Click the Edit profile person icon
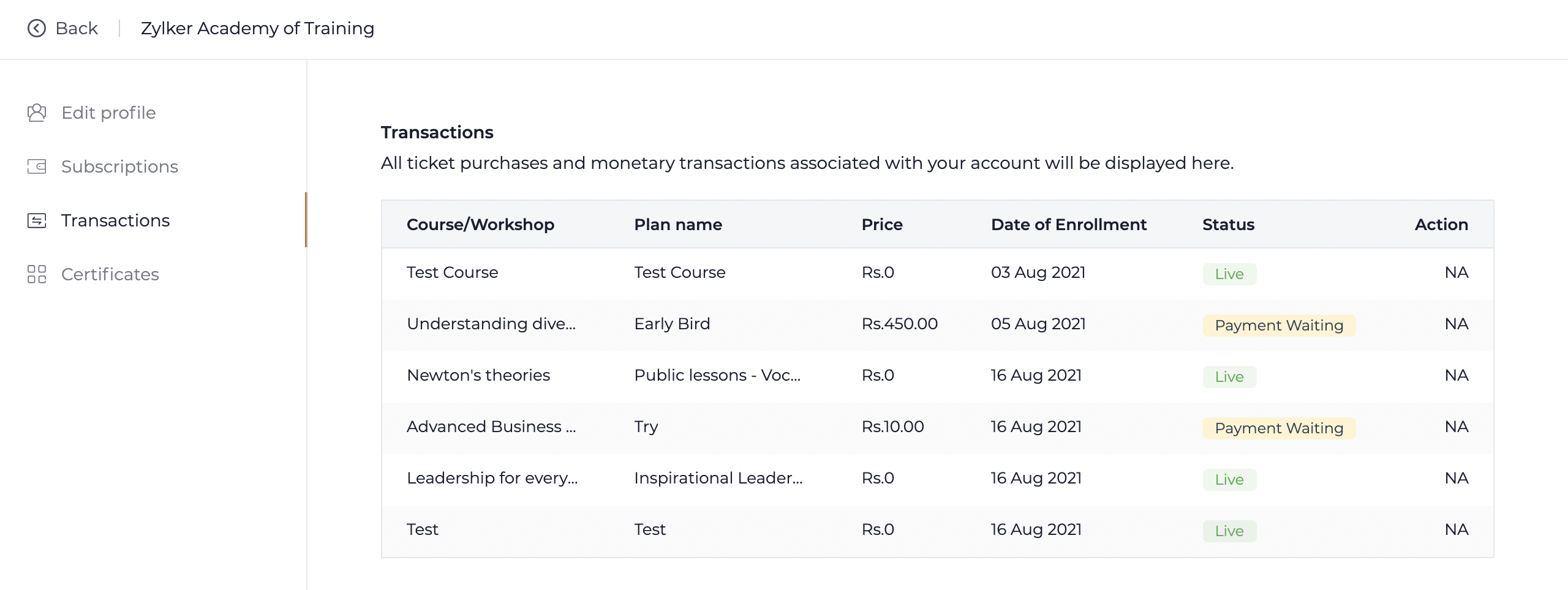The image size is (1568, 590). pos(37,113)
